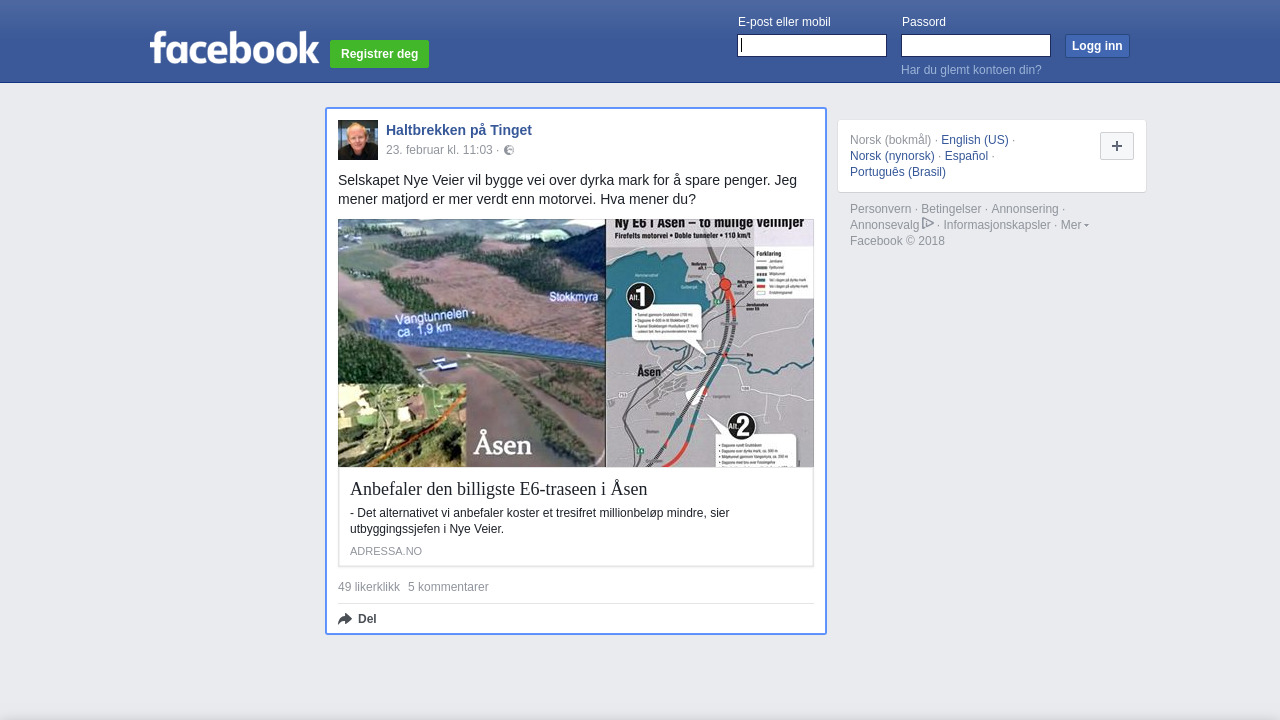Viewport: 1280px width, 720px height.
Task: Click the Registrer deg button
Action: click(x=380, y=54)
